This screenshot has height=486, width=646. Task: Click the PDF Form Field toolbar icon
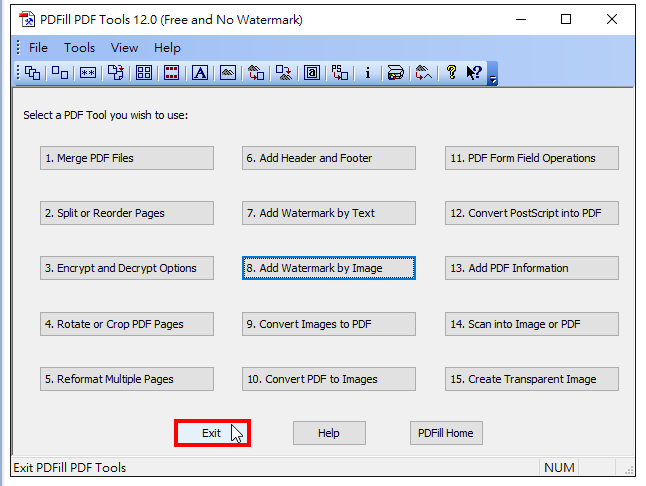click(312, 73)
